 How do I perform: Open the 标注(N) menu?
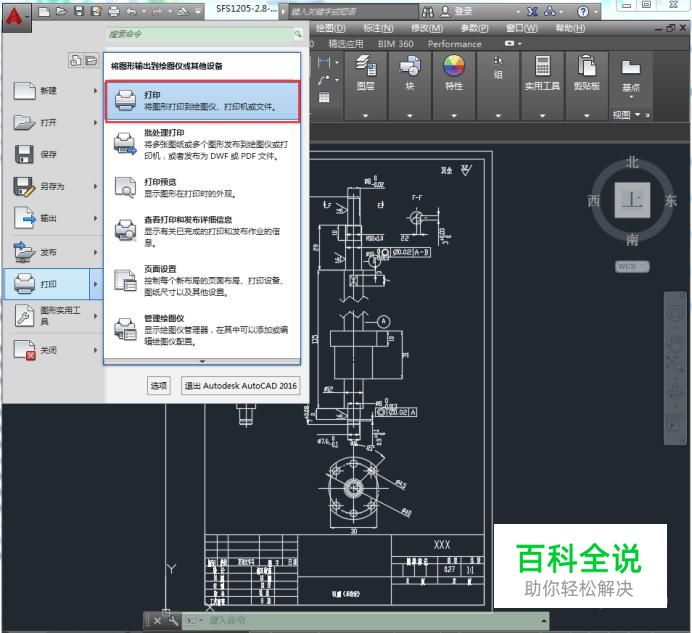pos(378,28)
